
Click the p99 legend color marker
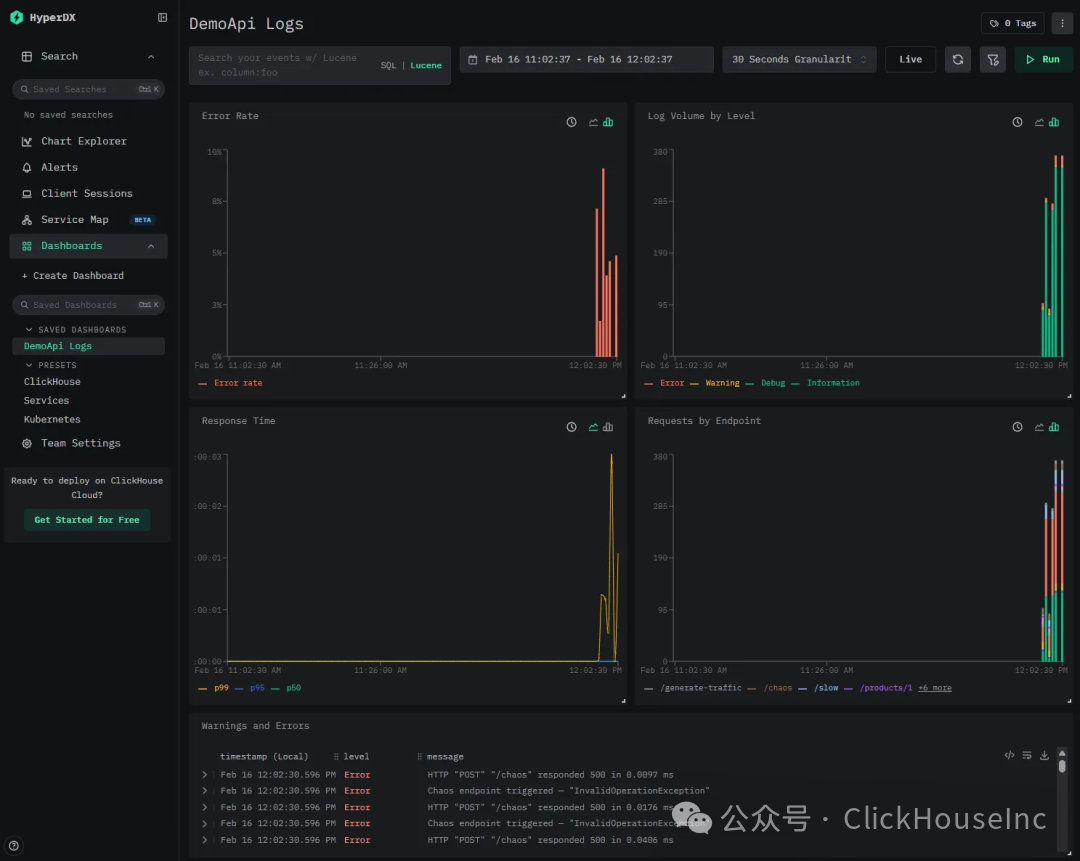click(x=202, y=688)
